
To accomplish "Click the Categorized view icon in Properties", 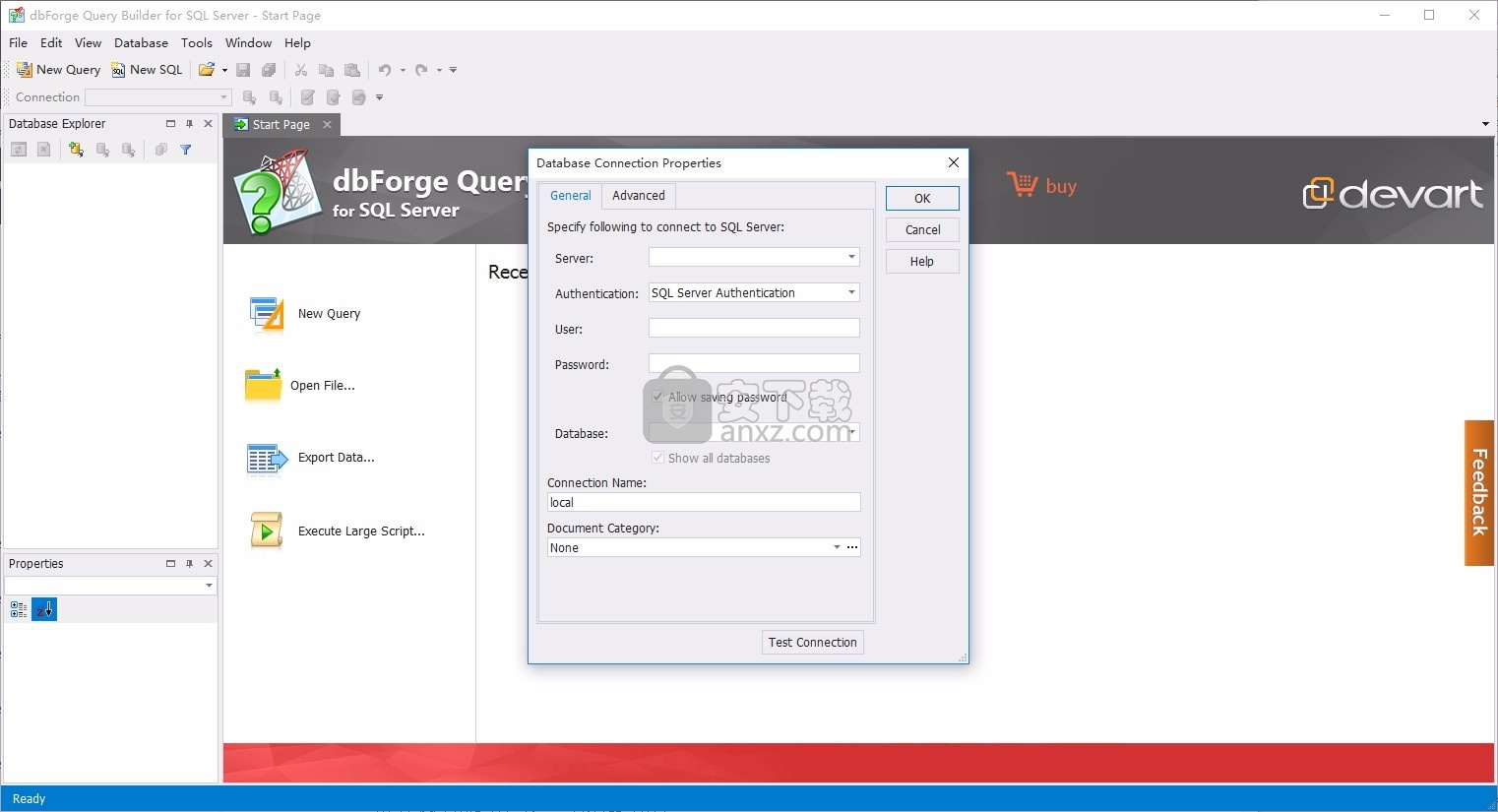I will tap(19, 610).
